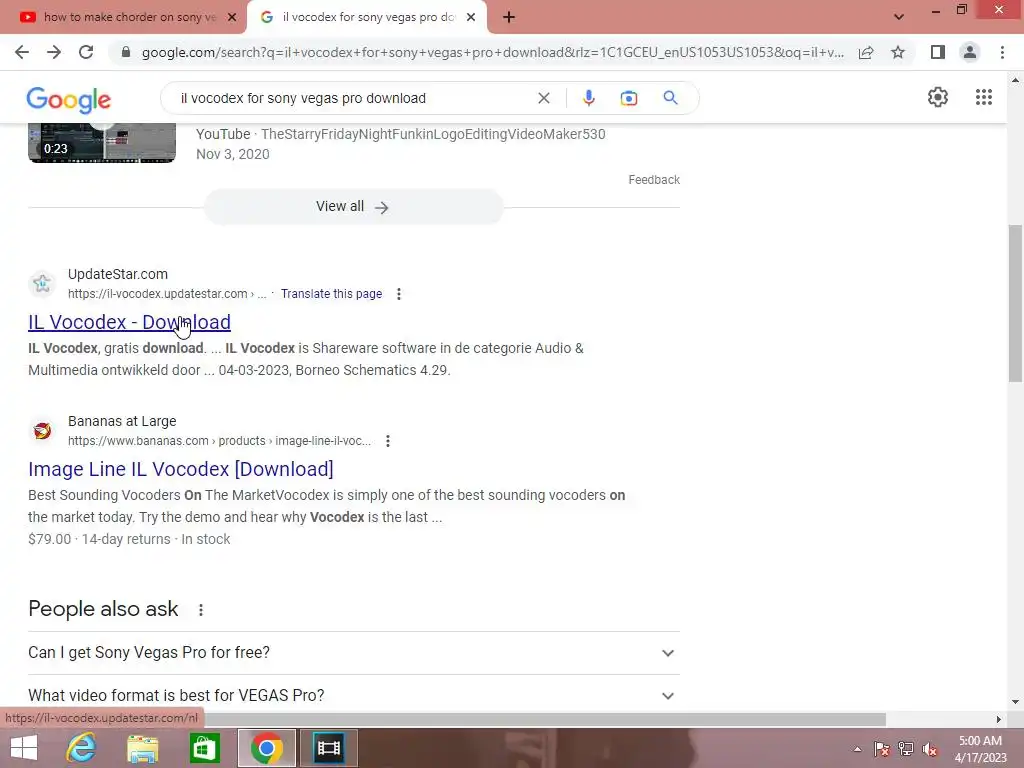Screen dimensions: 1024x768
Task: Open the Google apps grid
Action: (984, 97)
